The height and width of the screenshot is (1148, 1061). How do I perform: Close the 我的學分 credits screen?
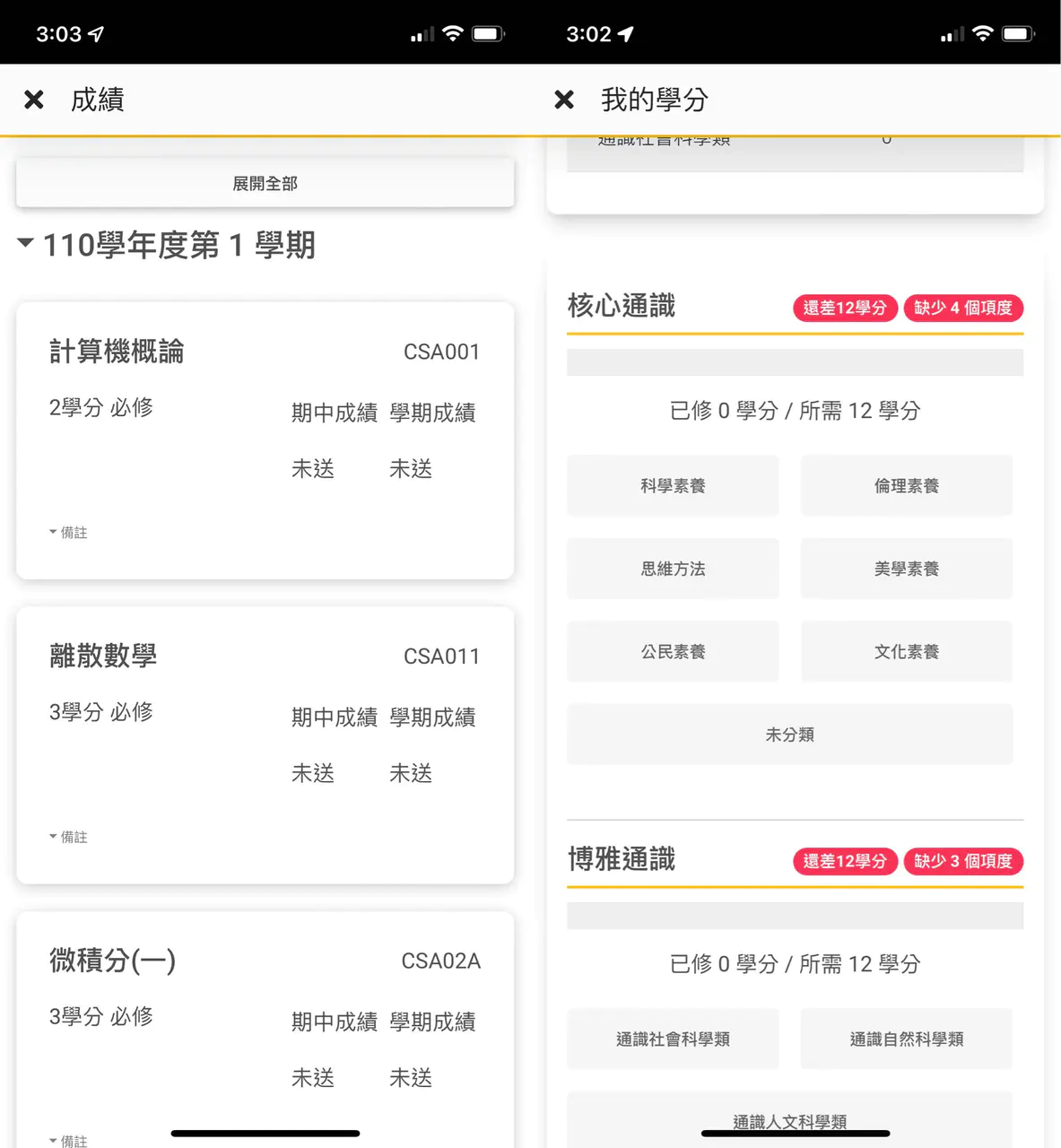pyautogui.click(x=564, y=100)
